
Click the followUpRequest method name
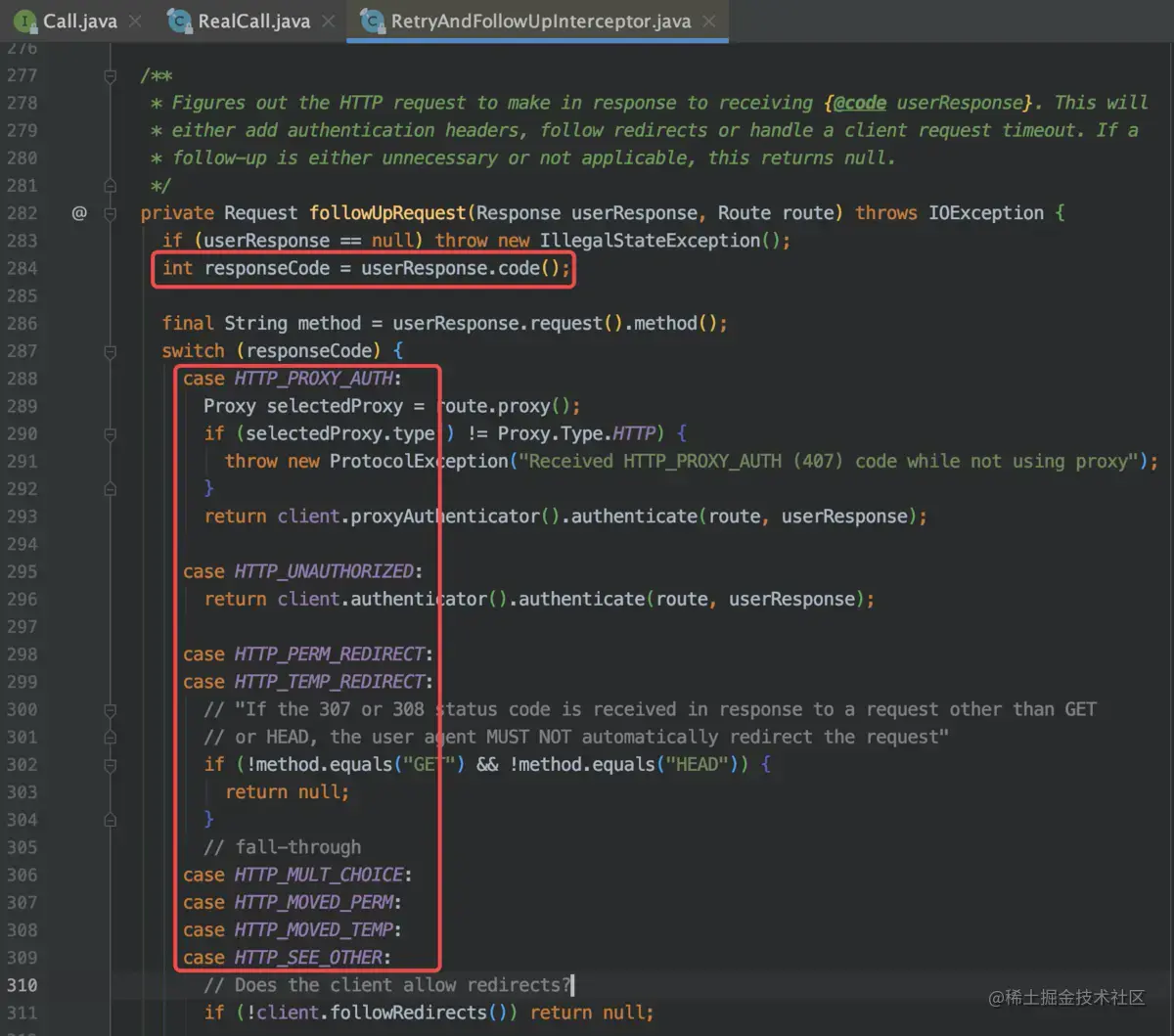[x=388, y=212]
